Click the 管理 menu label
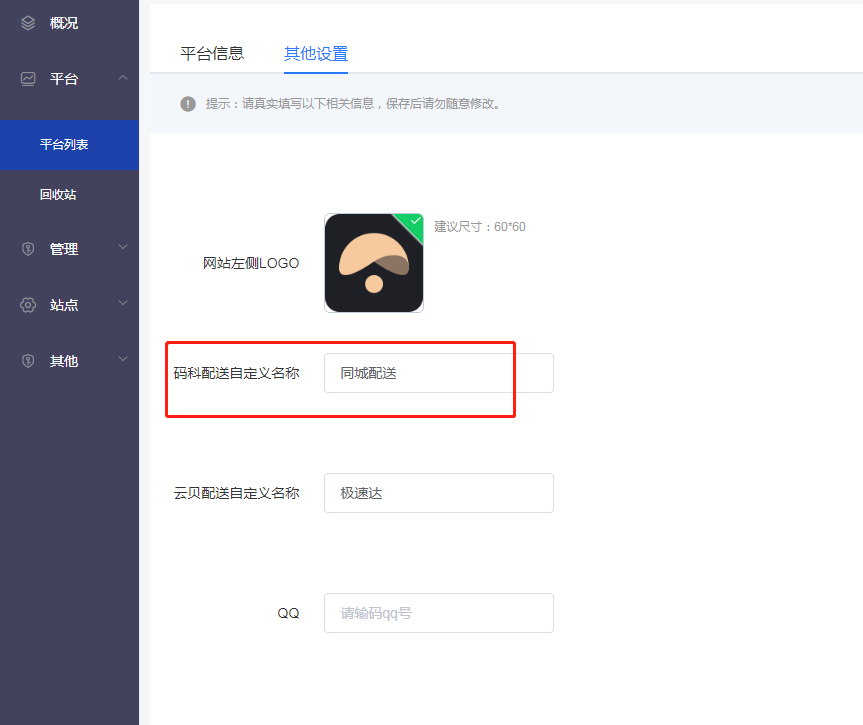This screenshot has height=725, width=863. point(64,249)
